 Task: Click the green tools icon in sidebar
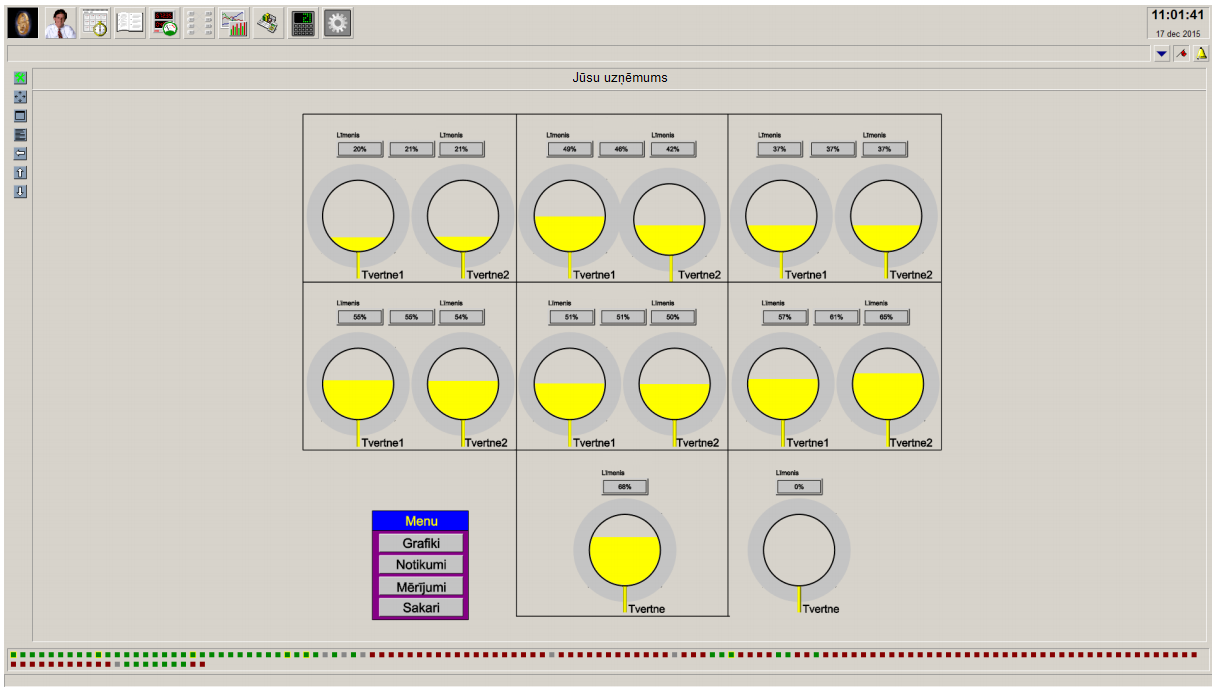(x=20, y=78)
